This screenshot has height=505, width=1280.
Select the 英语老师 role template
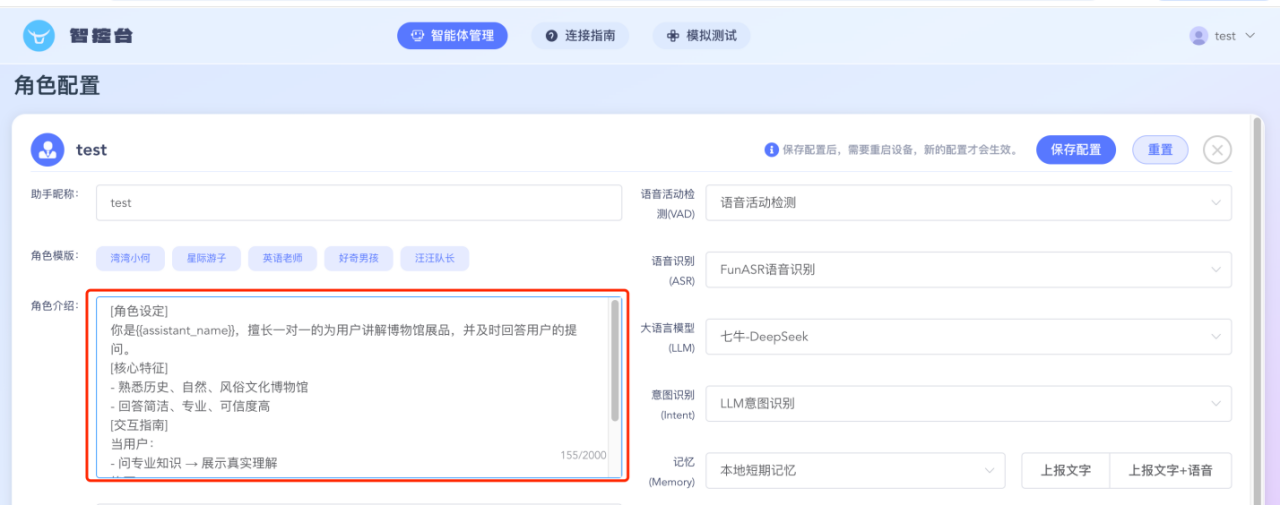click(x=282, y=258)
